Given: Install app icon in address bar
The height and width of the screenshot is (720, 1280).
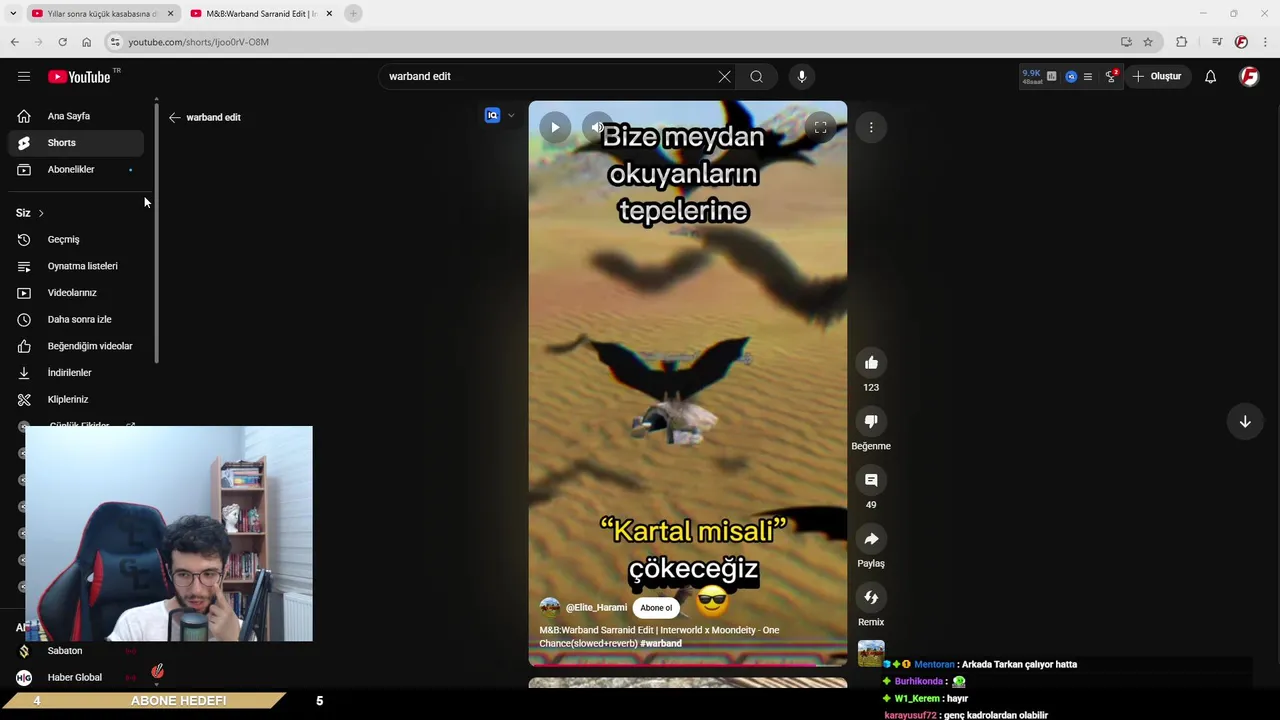Looking at the screenshot, I should click(1126, 42).
